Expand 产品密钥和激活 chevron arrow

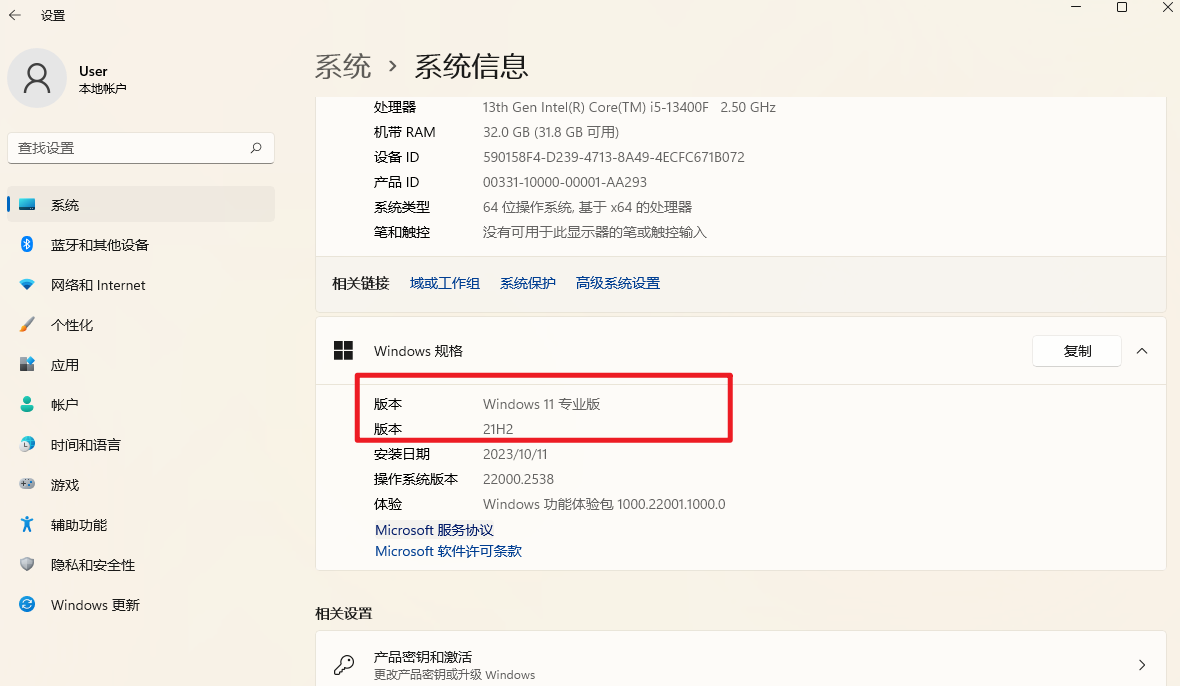(1142, 665)
